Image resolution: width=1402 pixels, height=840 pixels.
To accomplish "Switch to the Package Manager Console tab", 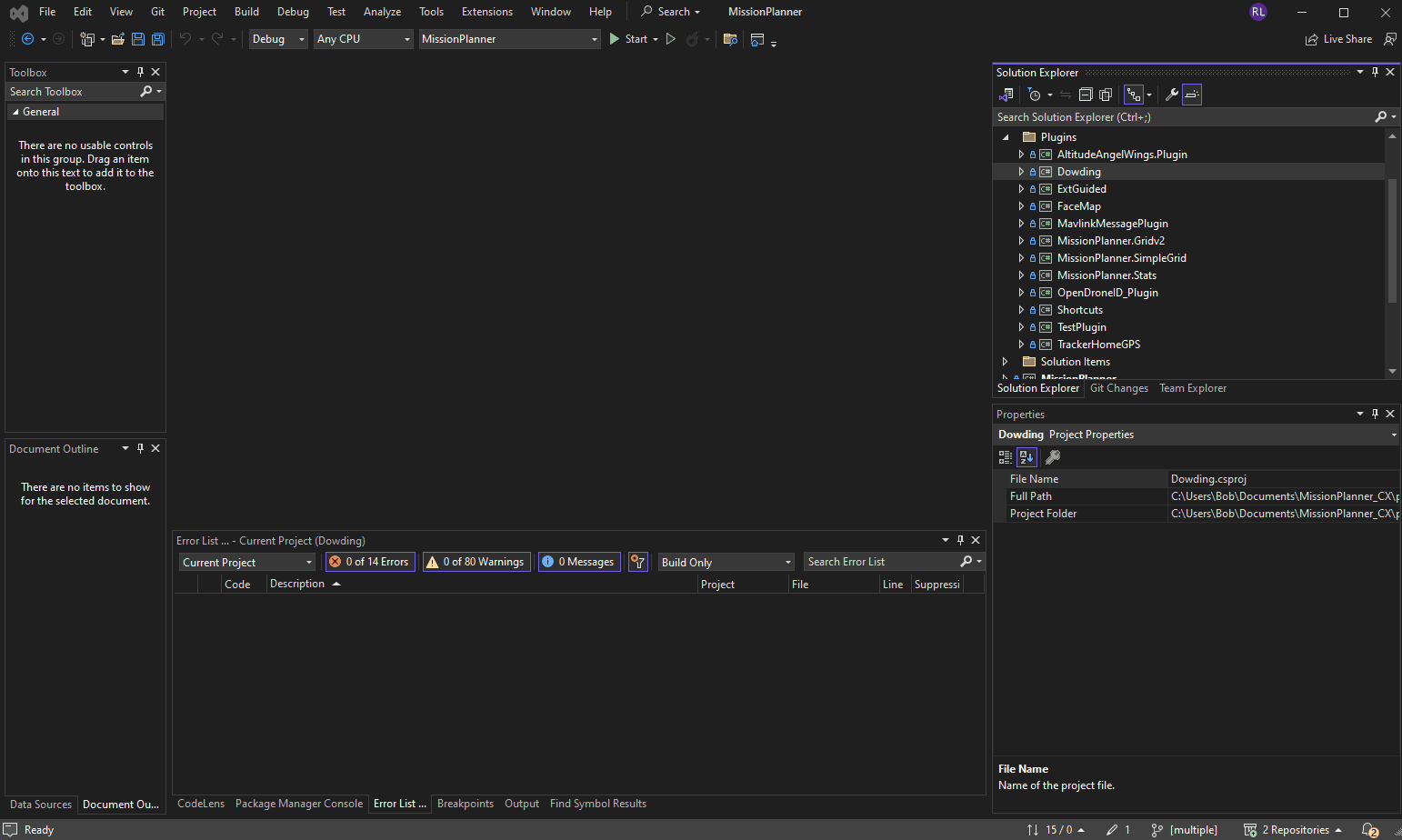I will pos(299,804).
